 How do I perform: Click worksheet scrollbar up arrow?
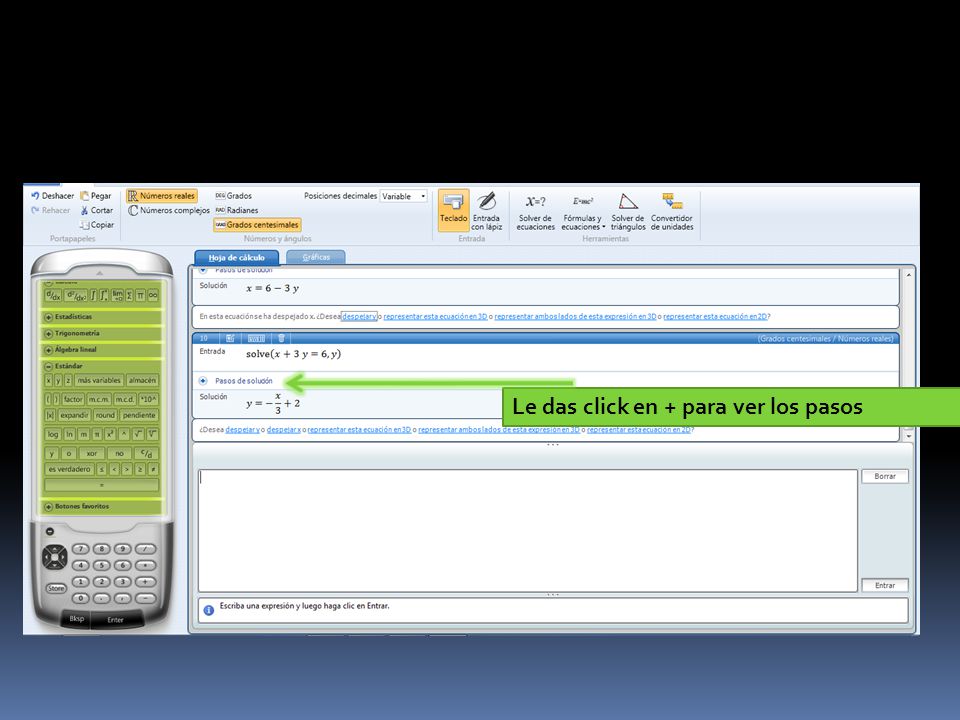(909, 276)
